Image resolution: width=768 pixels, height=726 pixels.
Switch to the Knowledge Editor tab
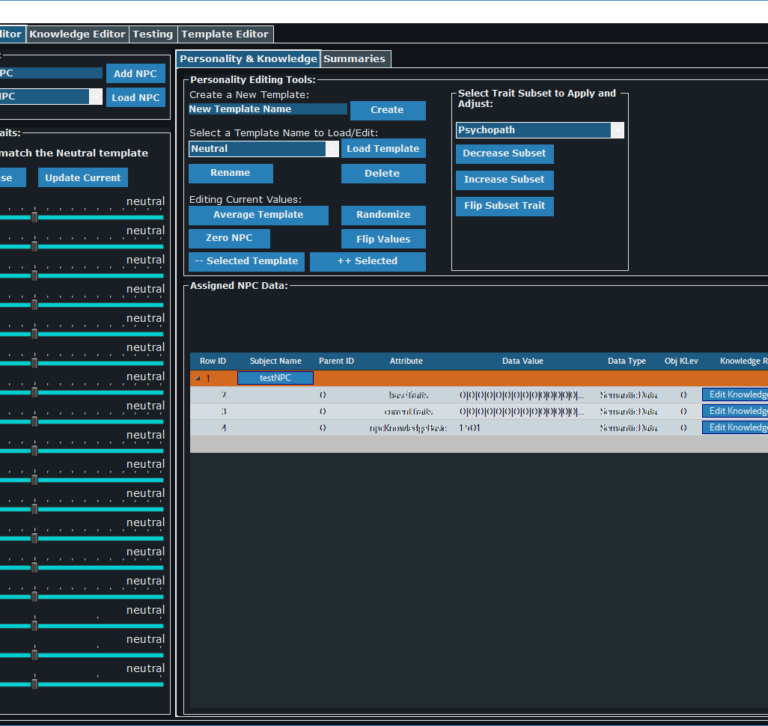(77, 34)
